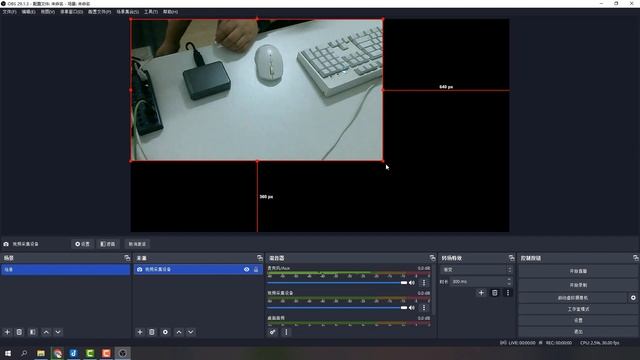
Task: Remove selected scene with trash icon
Action: pos(19,332)
